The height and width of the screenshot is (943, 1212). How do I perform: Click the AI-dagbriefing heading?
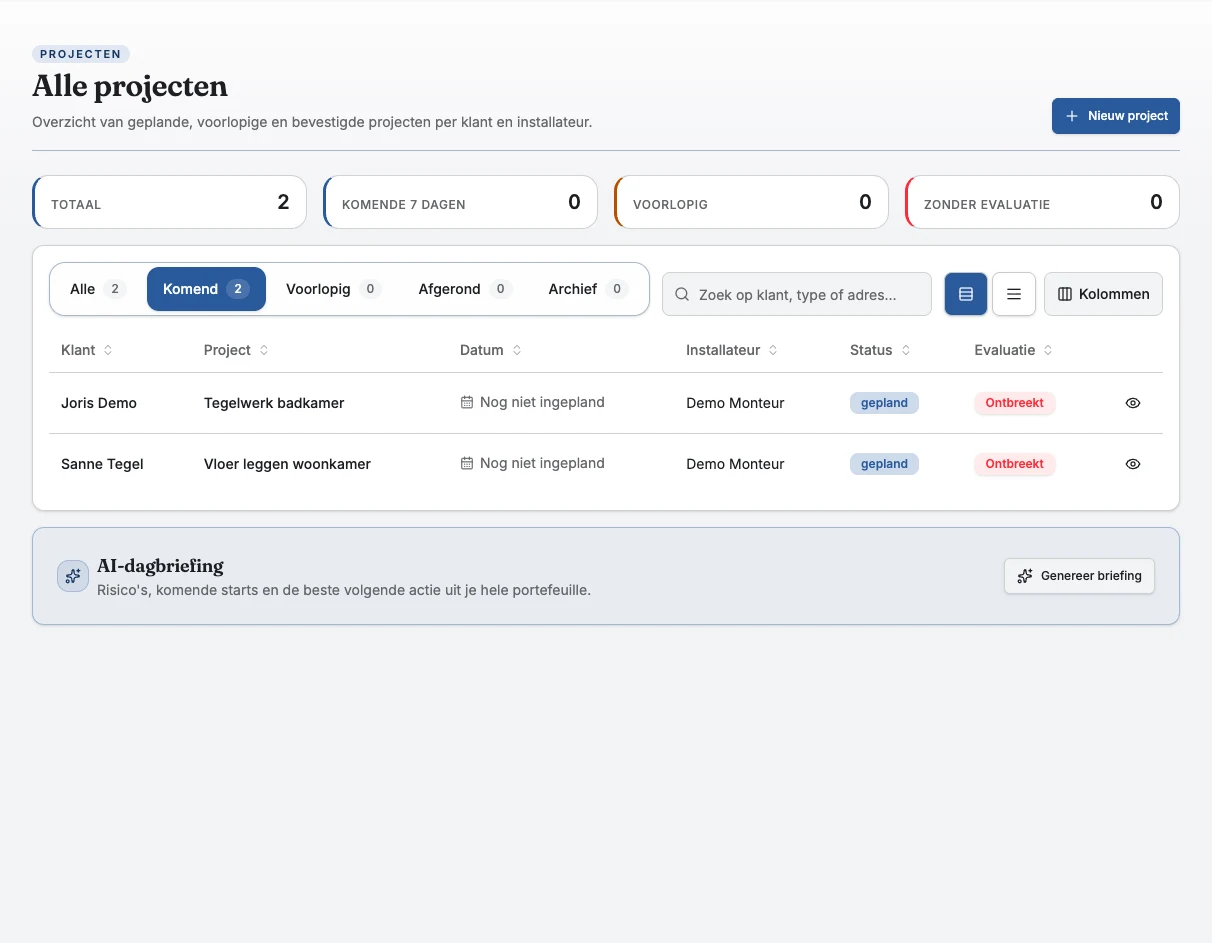[160, 566]
